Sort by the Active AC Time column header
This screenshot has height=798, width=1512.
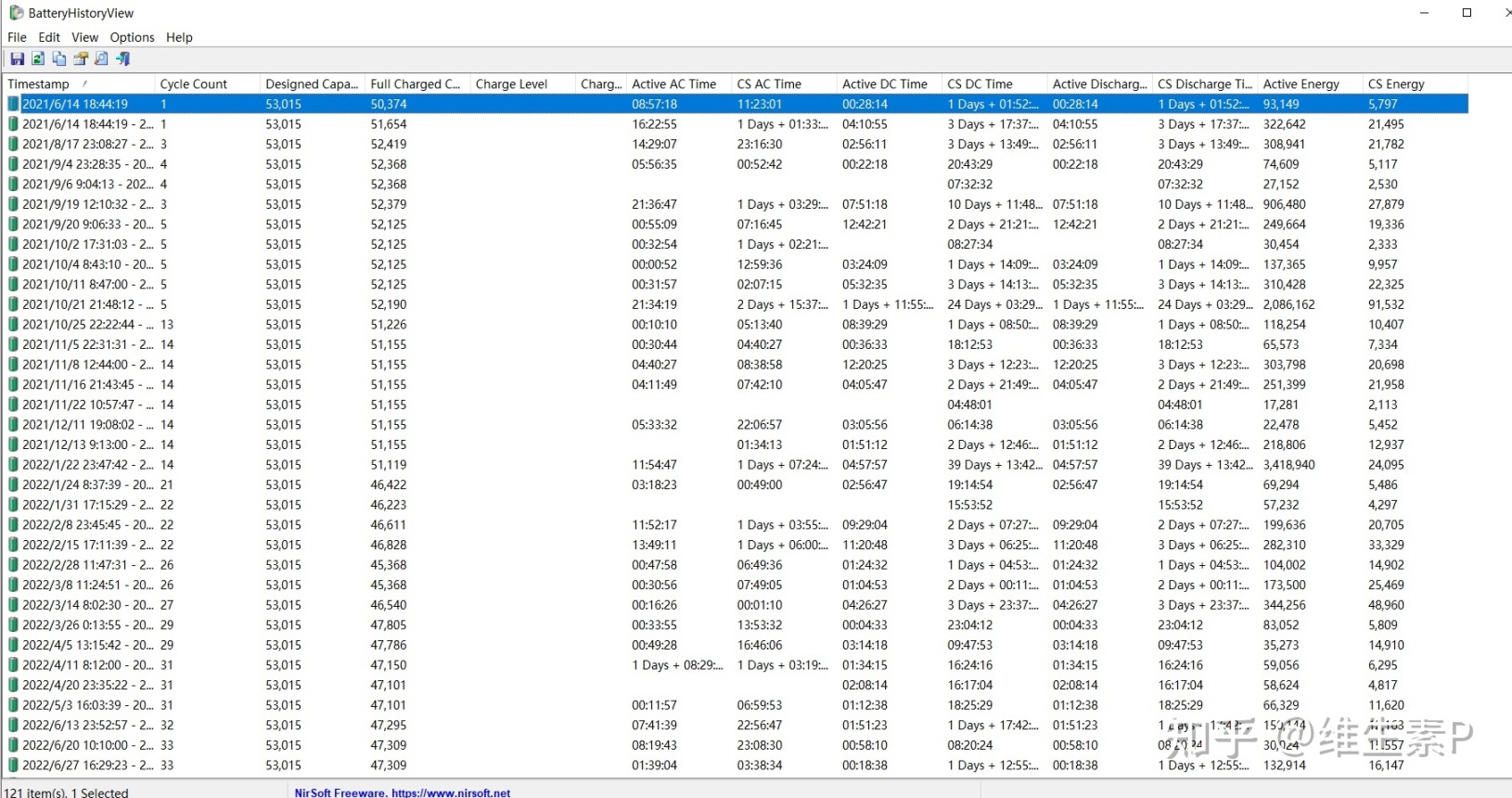click(x=679, y=84)
